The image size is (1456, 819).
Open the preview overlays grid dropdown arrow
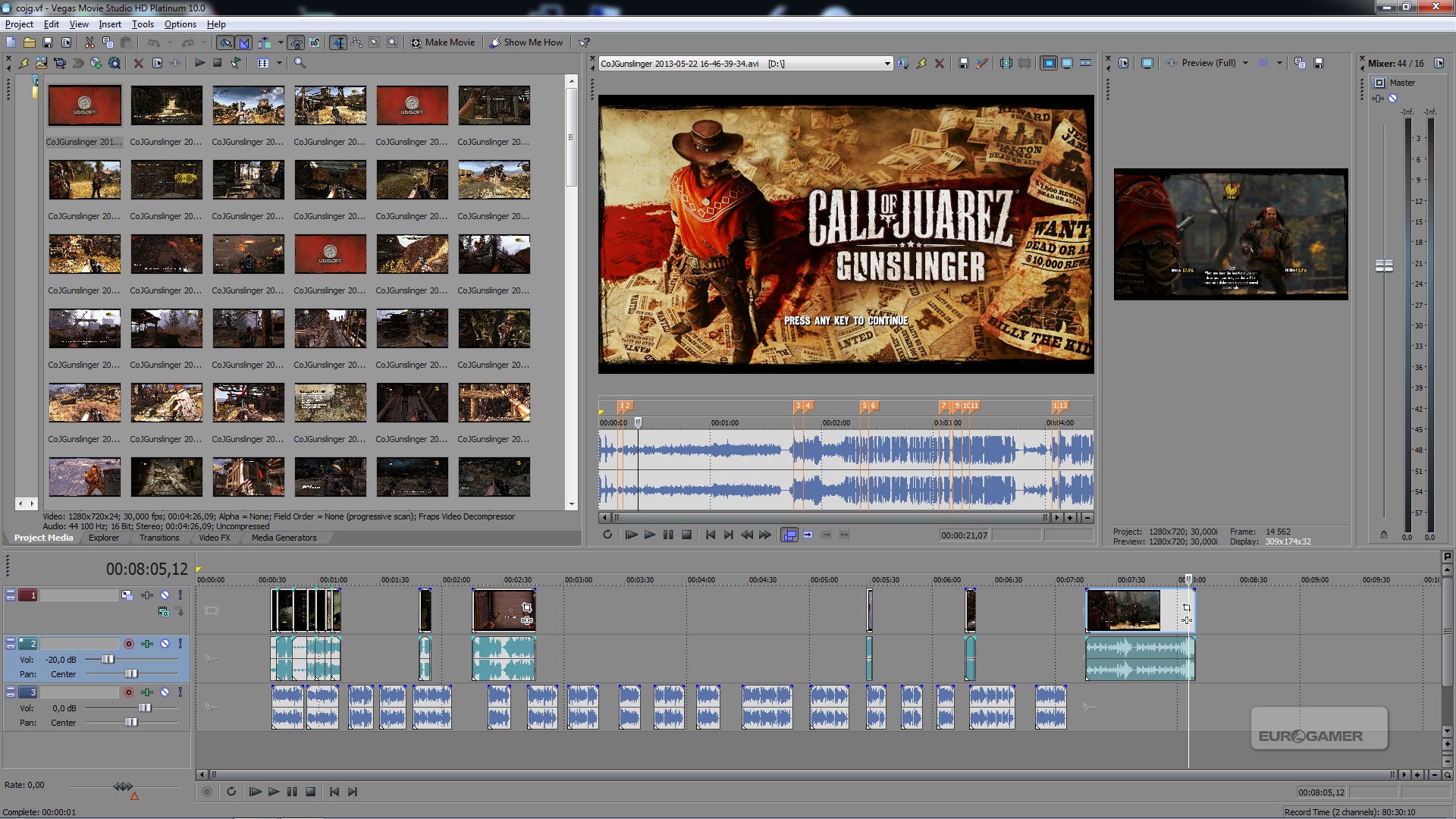click(1279, 63)
